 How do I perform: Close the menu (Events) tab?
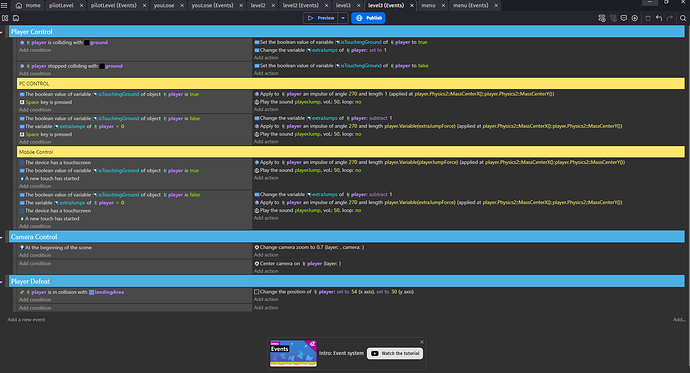[496, 5]
